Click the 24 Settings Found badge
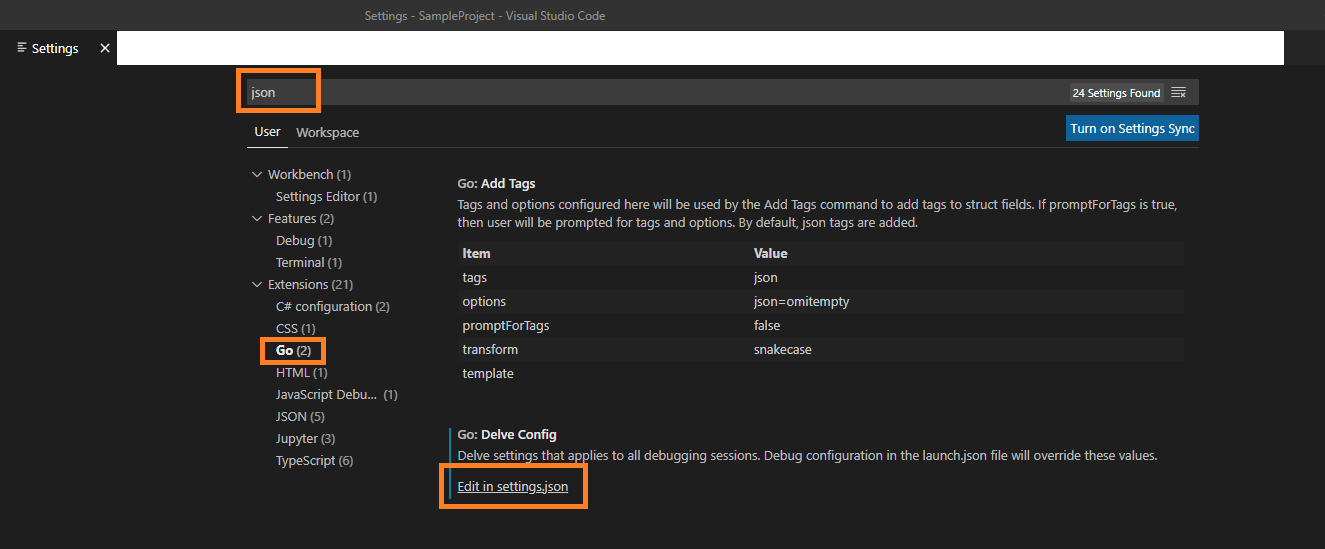This screenshot has width=1325, height=549. click(1116, 93)
